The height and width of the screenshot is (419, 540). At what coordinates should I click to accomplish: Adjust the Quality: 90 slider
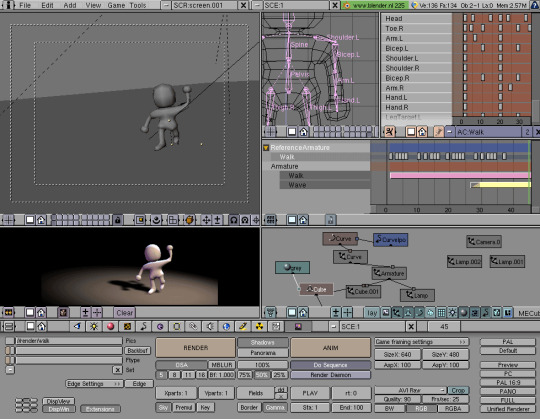[x=397, y=399]
